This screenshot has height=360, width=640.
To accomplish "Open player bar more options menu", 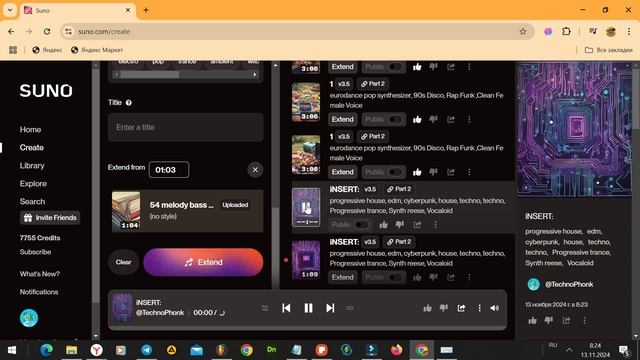I will point(479,308).
